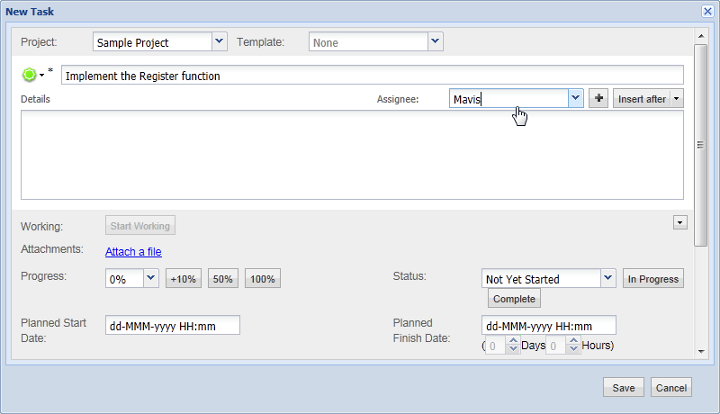
Task: Open the Status dropdown arrow
Action: 608,278
